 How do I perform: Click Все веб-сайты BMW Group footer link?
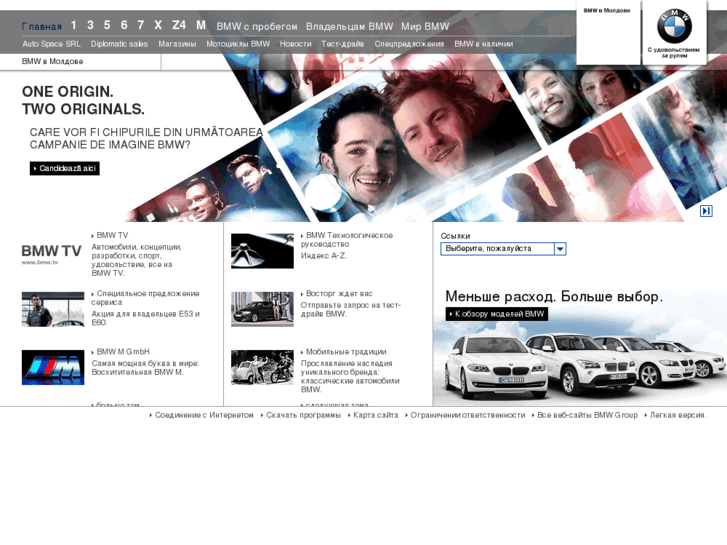click(585, 415)
